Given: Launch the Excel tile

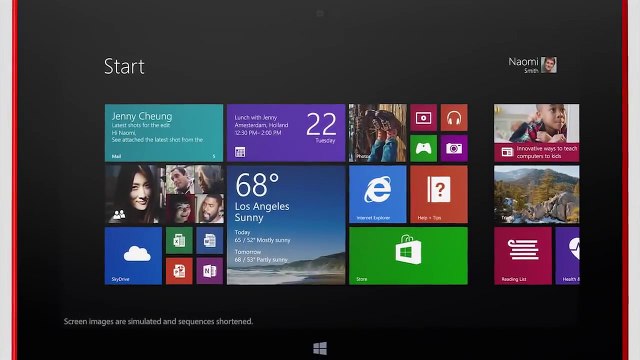Looking at the screenshot, I should 179,240.
